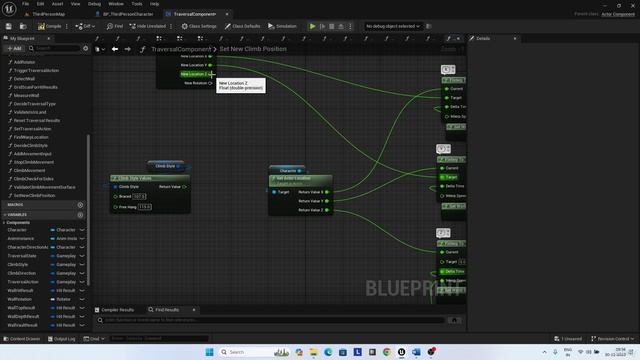Open Revision Control dropdown
Viewport: 640px width, 360px height.
(613, 339)
